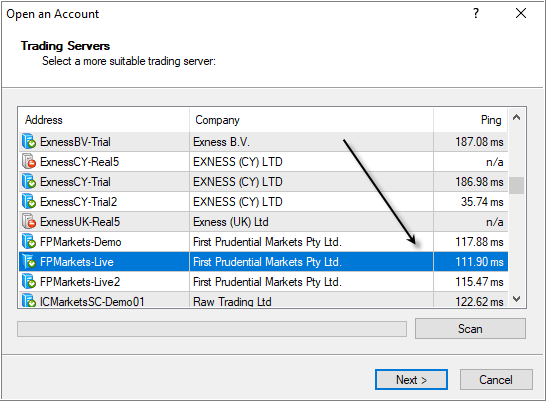Click the FPMarkets-Live2 server icon

pyautogui.click(x=29, y=282)
